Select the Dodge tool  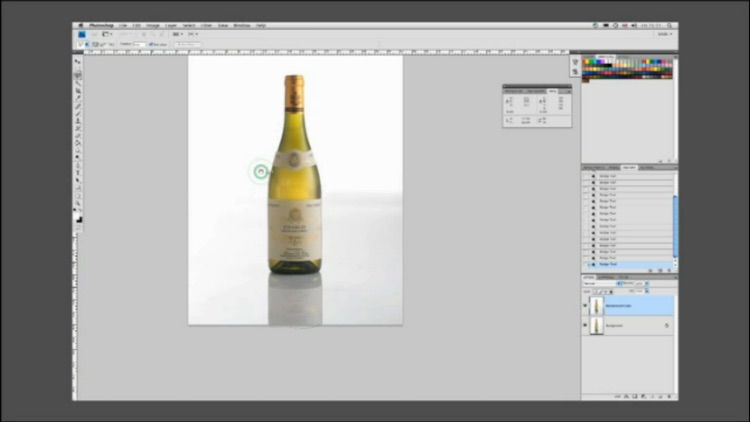[x=78, y=157]
